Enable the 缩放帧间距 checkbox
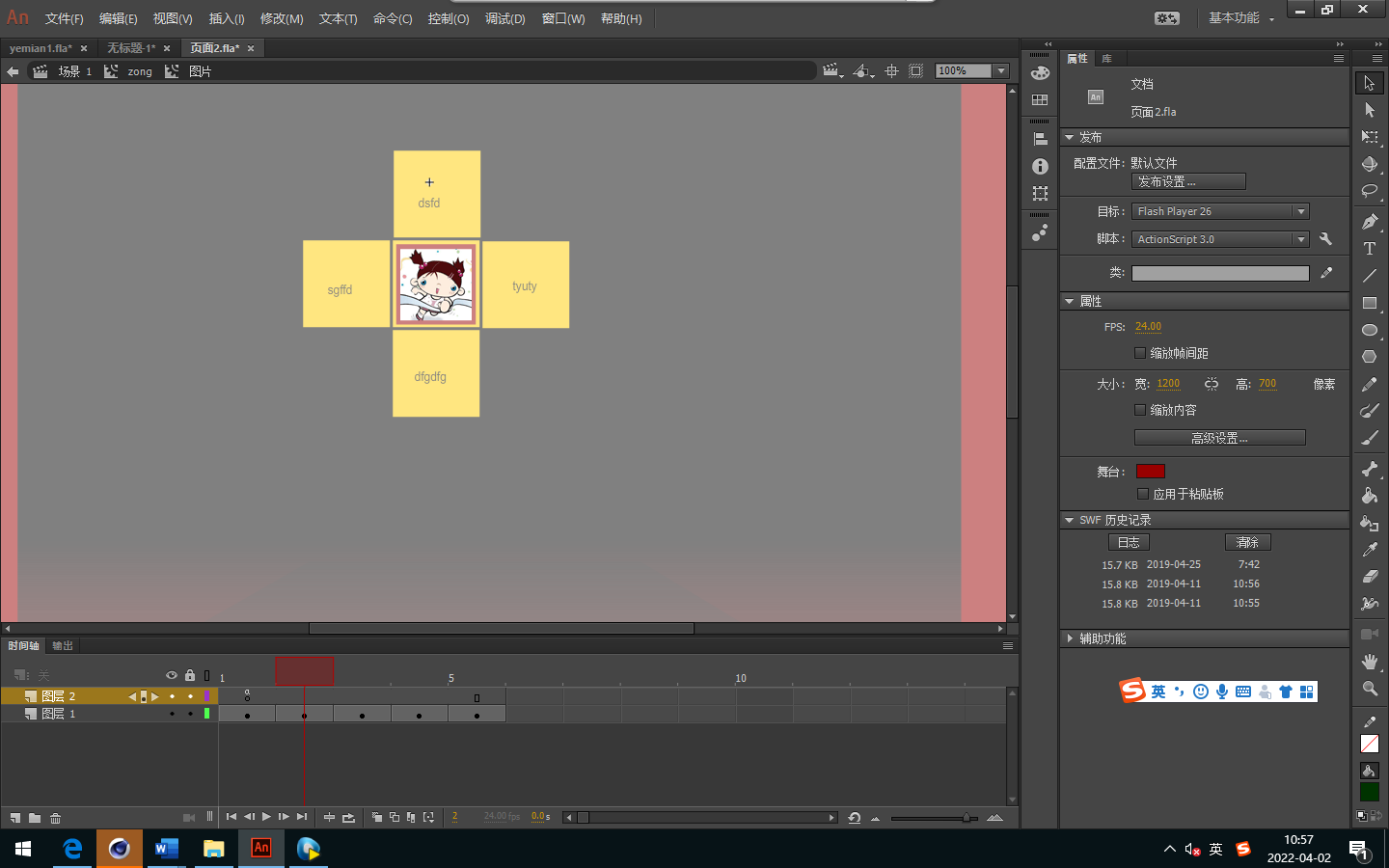The width and height of the screenshot is (1389, 868). pos(1140,353)
